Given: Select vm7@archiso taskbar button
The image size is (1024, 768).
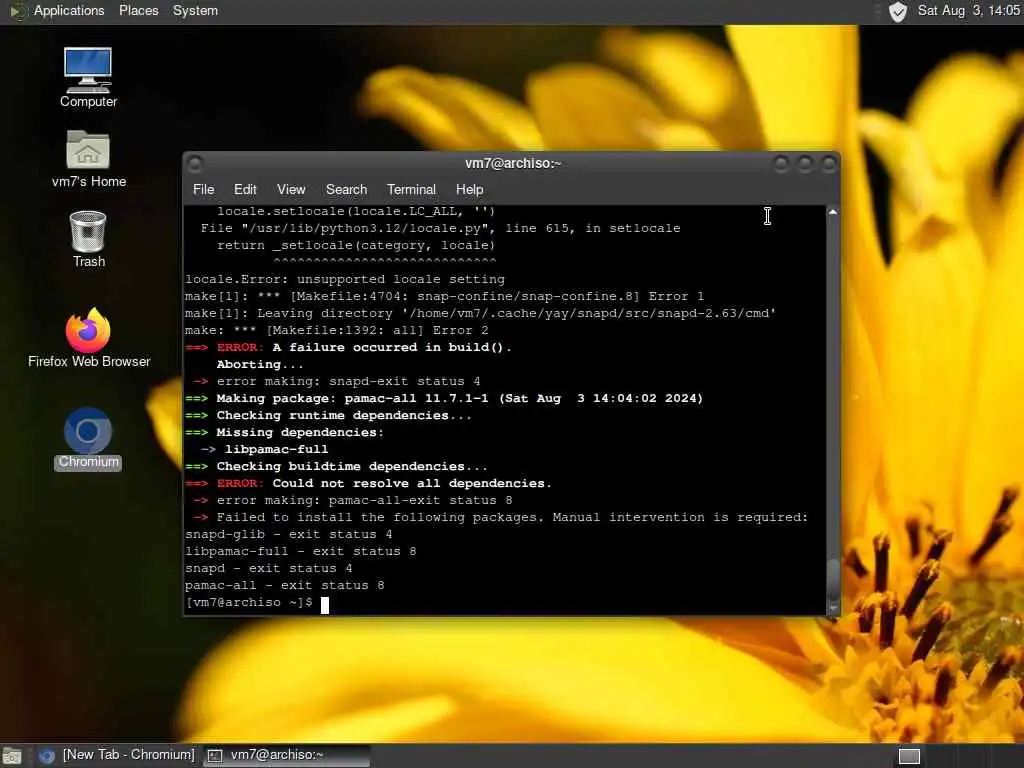Looking at the screenshot, I should pos(286,755).
